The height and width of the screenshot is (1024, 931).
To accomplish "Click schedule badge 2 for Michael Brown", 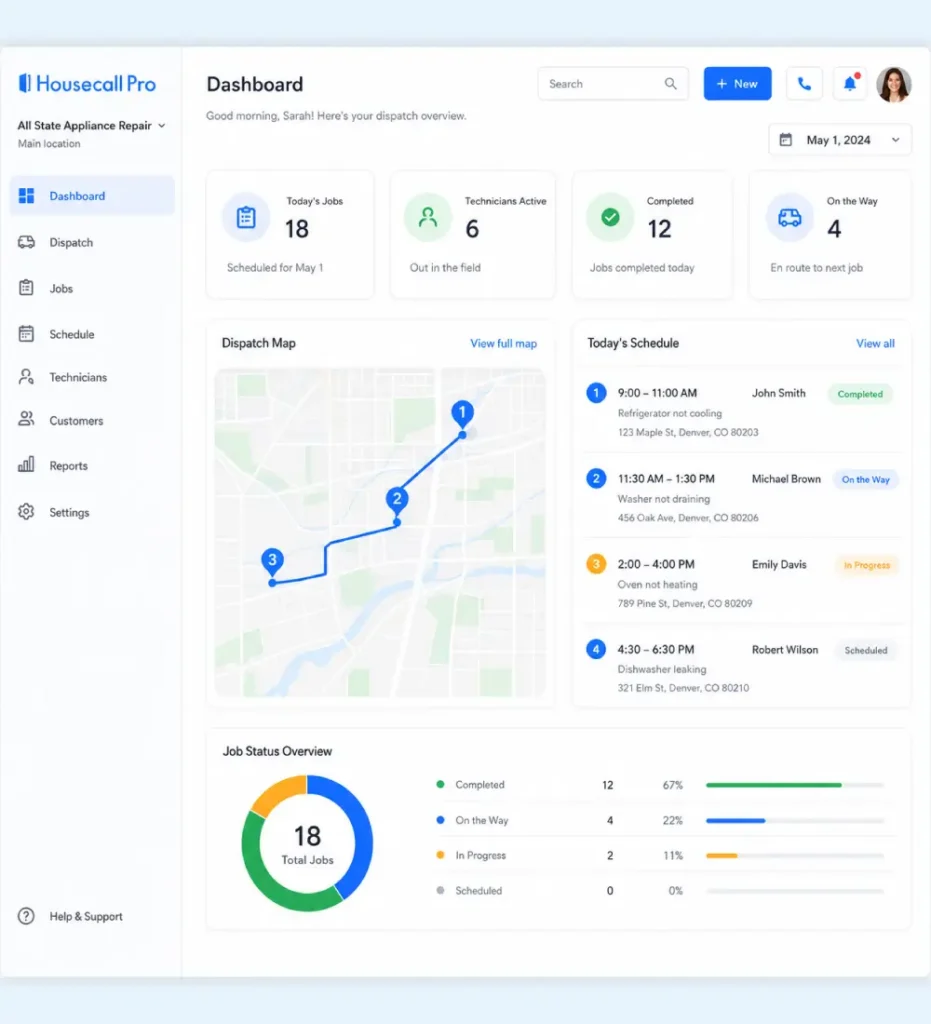I will click(596, 479).
